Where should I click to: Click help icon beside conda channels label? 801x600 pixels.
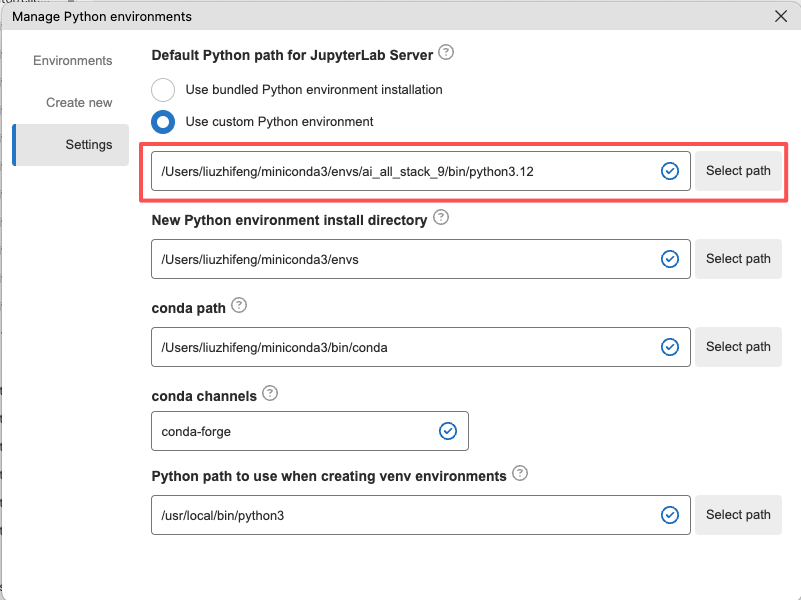click(x=271, y=395)
